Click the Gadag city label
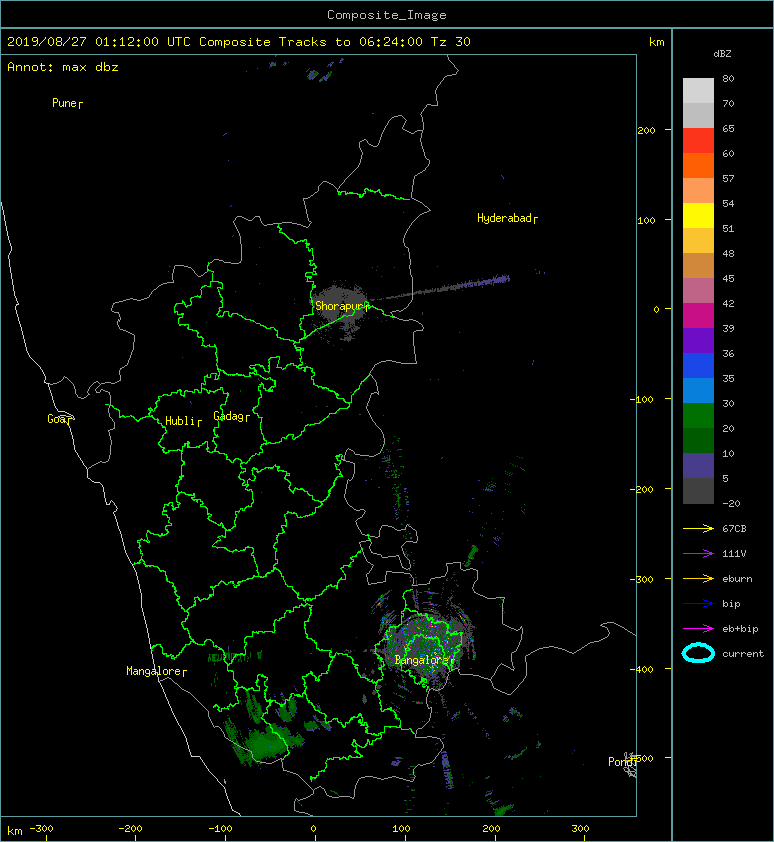Image resolution: width=774 pixels, height=842 pixels. (x=229, y=416)
